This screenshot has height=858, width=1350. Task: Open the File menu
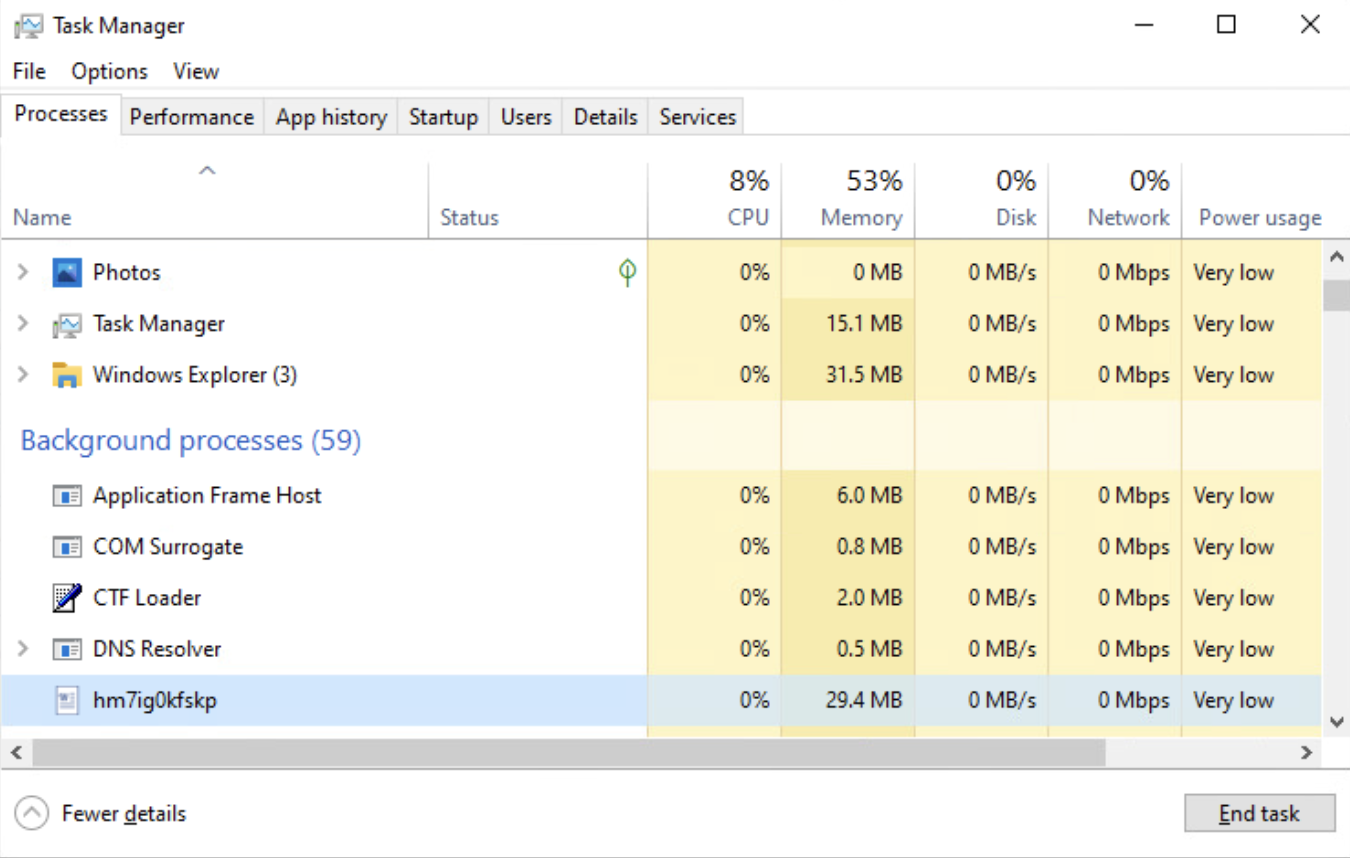(29, 71)
